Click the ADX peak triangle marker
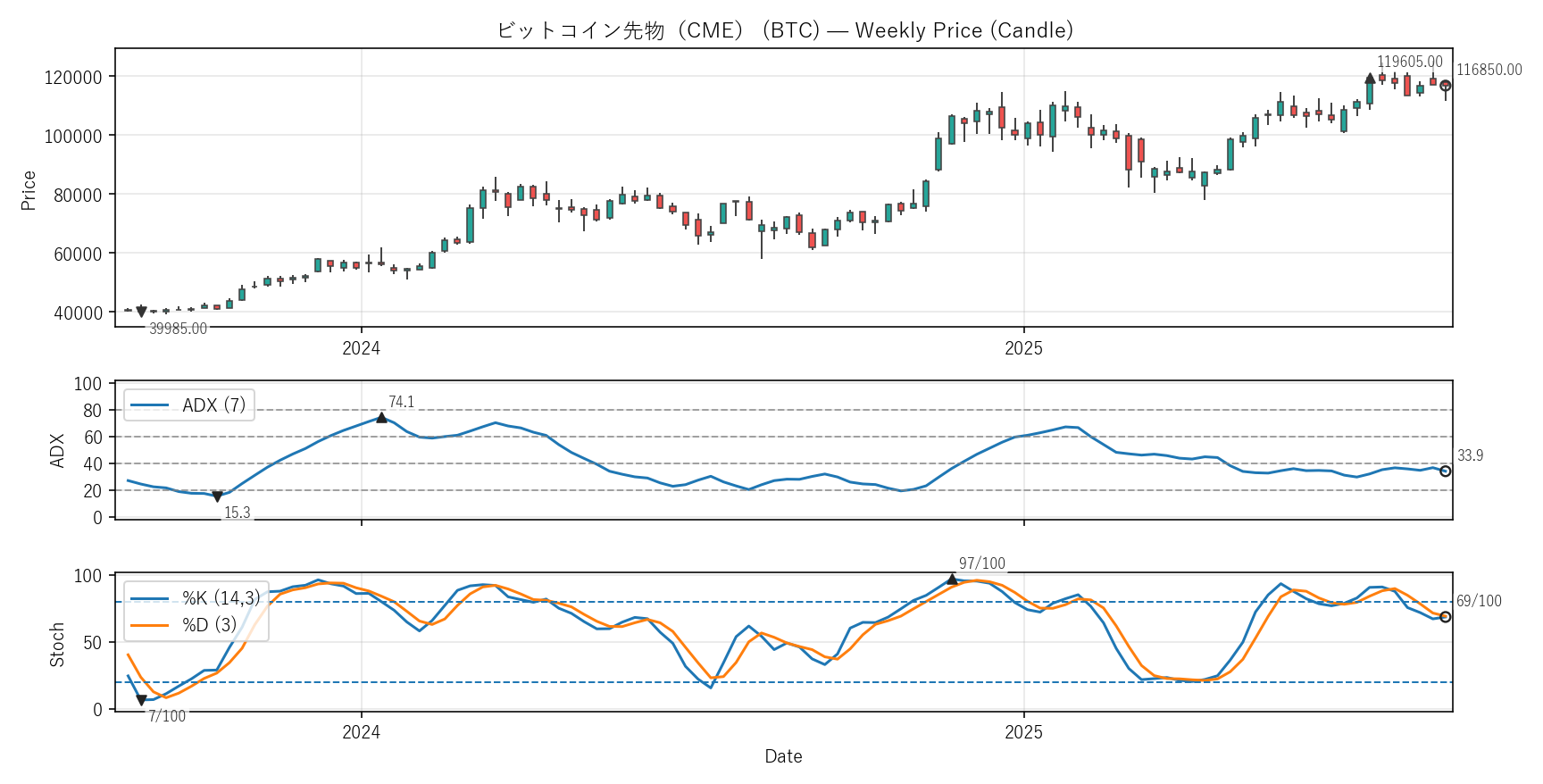1543x784 pixels. point(381,417)
